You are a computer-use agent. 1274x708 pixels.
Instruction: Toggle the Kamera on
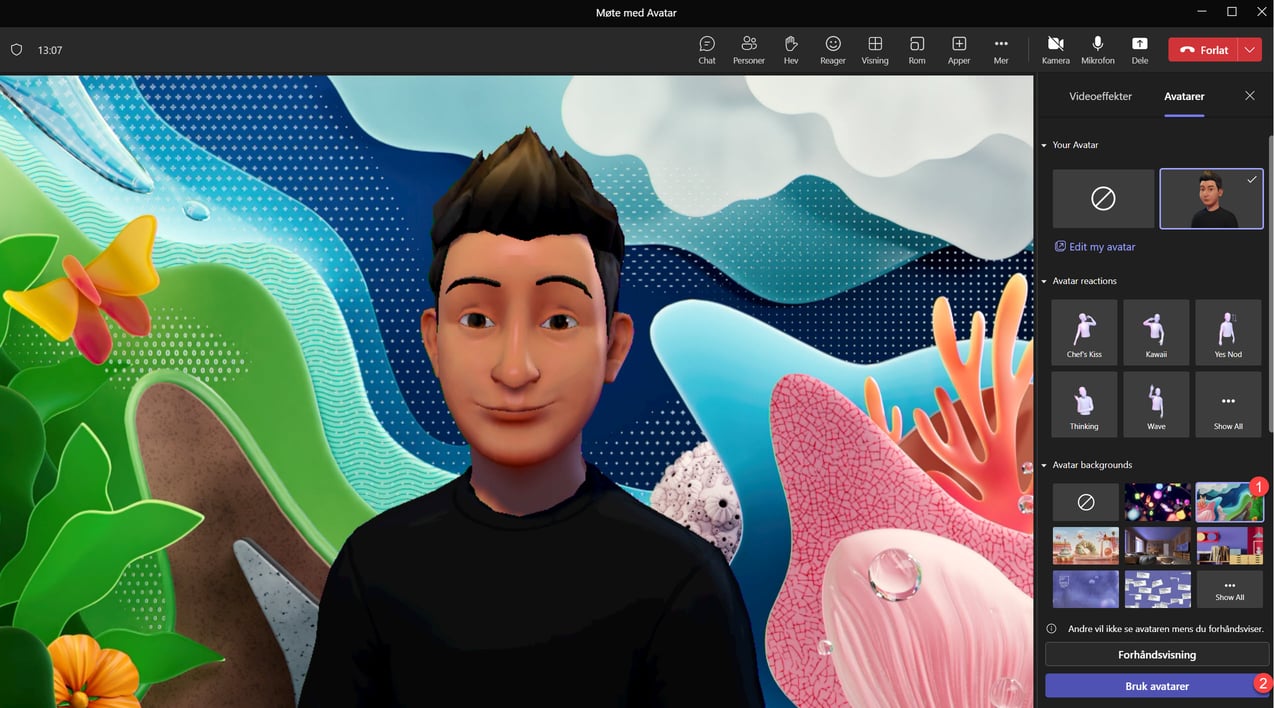point(1055,49)
